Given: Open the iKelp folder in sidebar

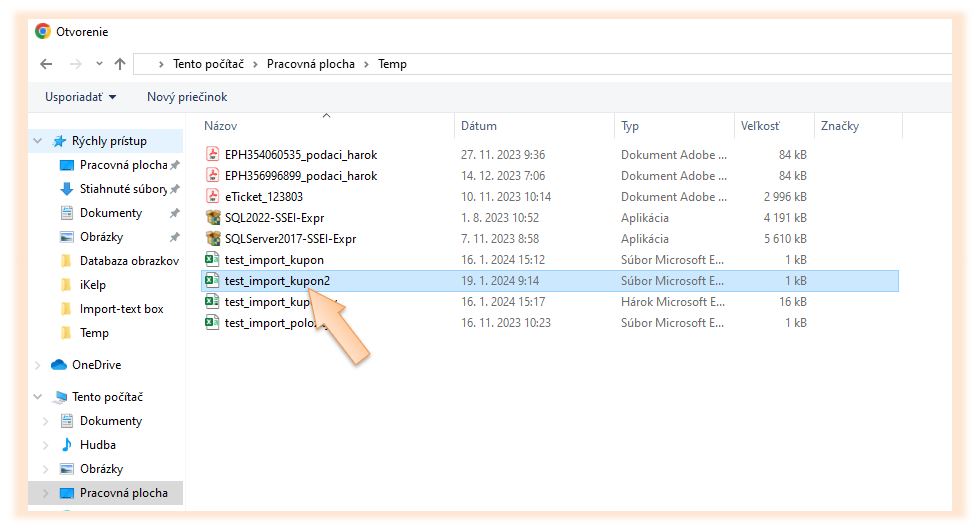Looking at the screenshot, I should [93, 285].
